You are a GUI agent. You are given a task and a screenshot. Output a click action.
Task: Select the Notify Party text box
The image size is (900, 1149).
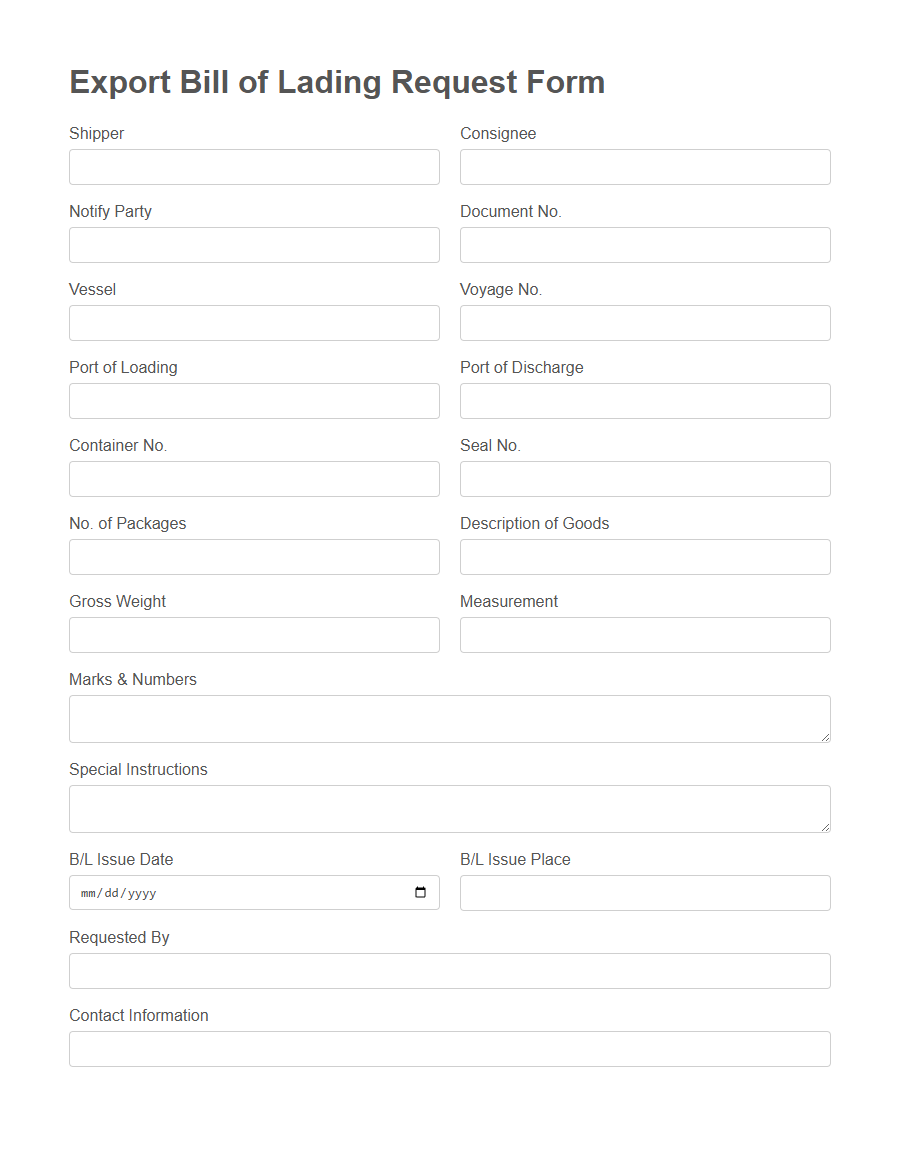tap(254, 245)
